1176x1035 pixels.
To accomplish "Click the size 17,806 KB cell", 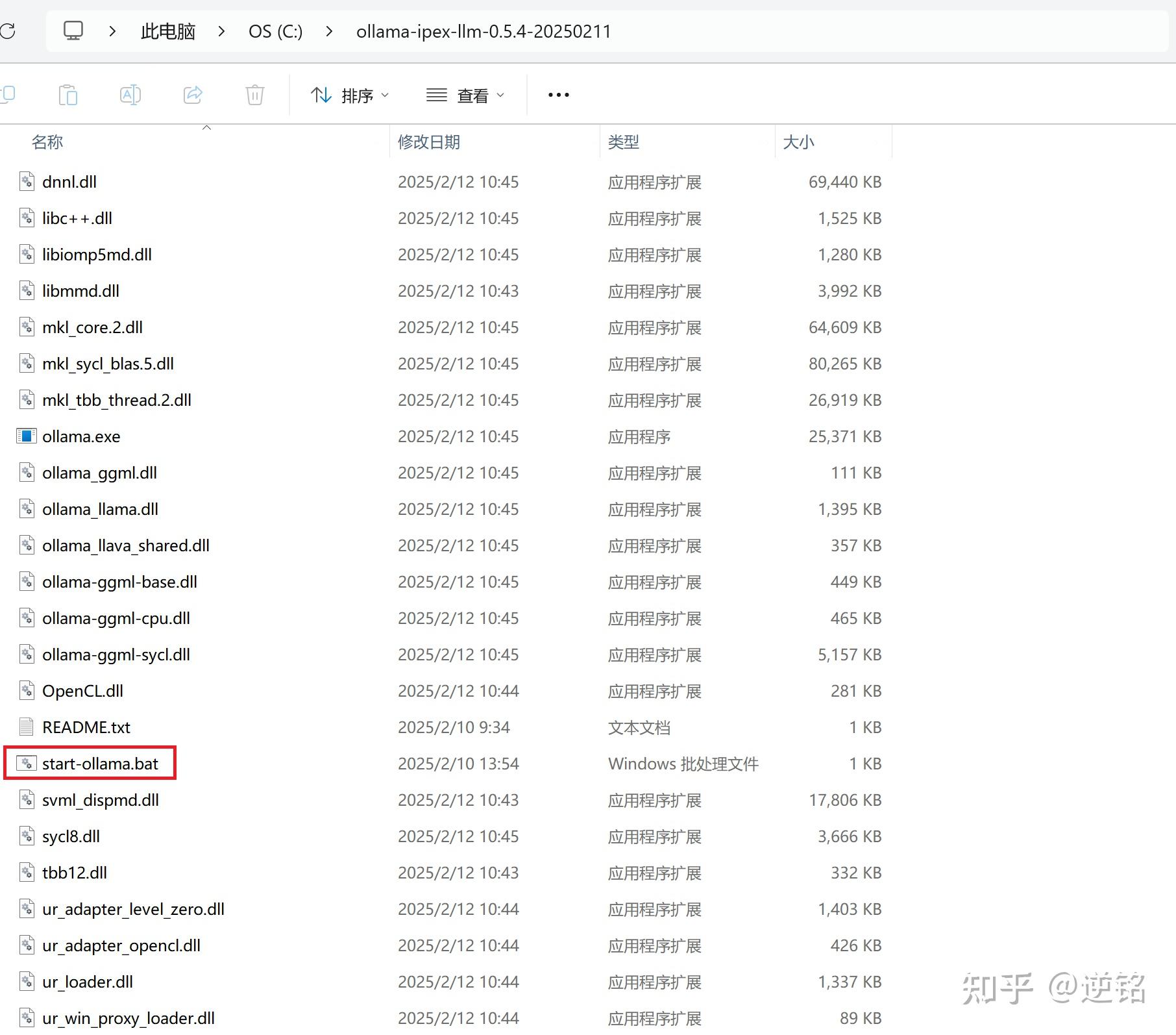I will pos(845,800).
